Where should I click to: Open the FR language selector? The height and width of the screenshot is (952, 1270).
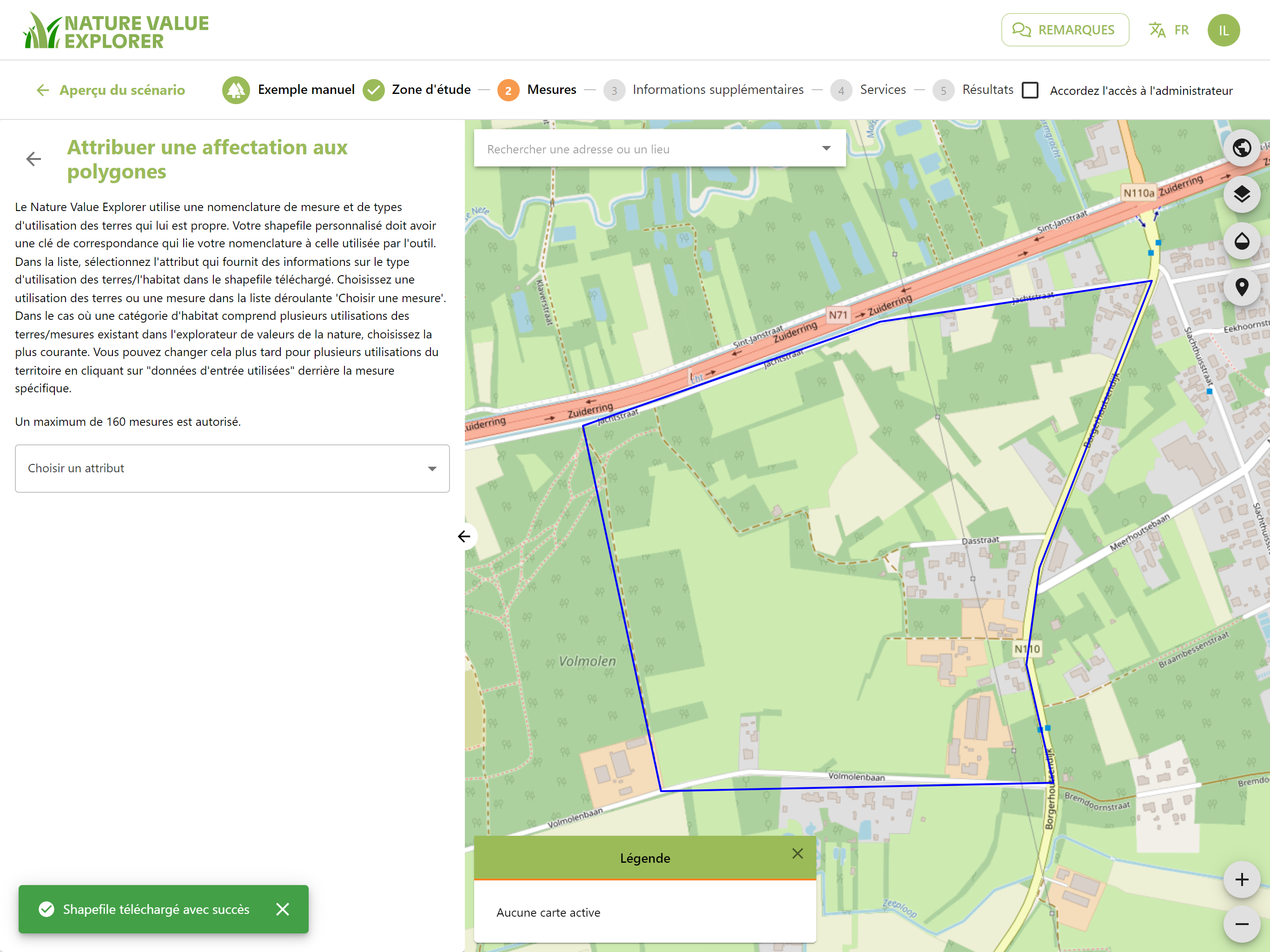1169,30
